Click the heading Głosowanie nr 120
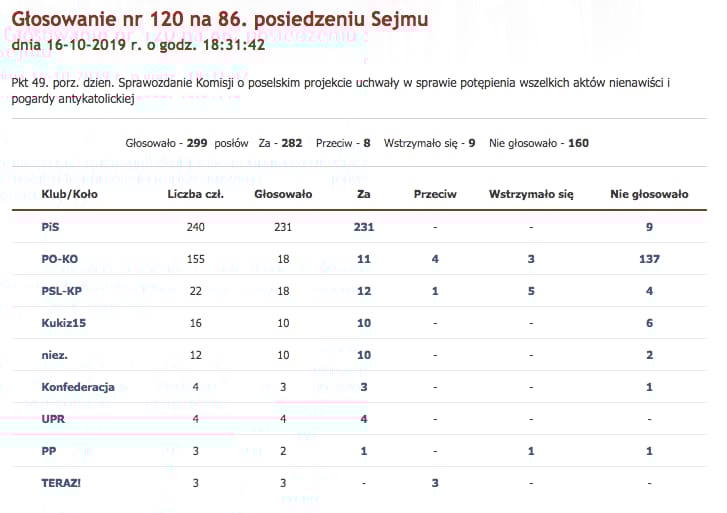 (219, 19)
